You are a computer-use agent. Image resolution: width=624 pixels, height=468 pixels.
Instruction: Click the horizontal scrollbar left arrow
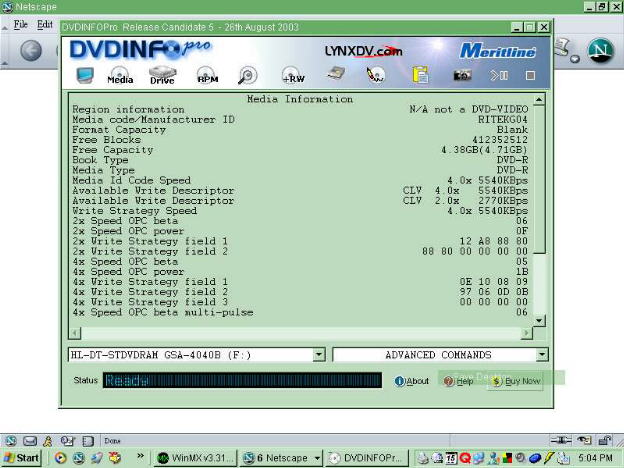(75, 333)
